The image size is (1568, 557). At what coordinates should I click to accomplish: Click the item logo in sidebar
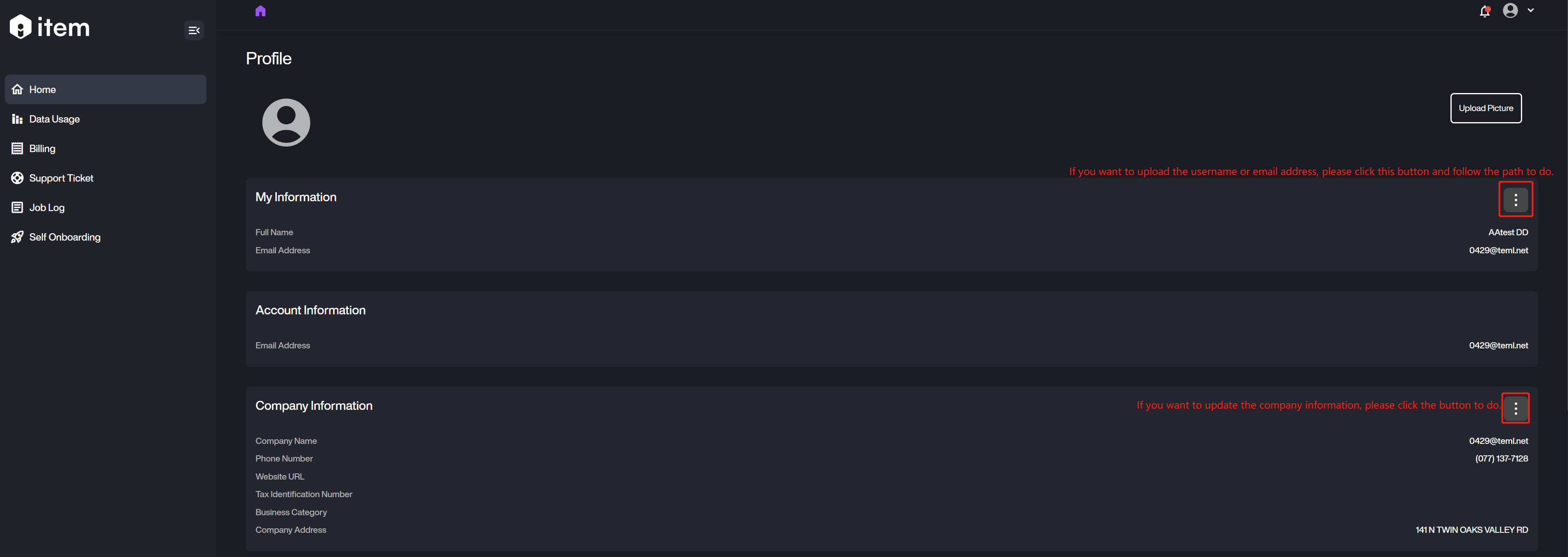click(50, 27)
